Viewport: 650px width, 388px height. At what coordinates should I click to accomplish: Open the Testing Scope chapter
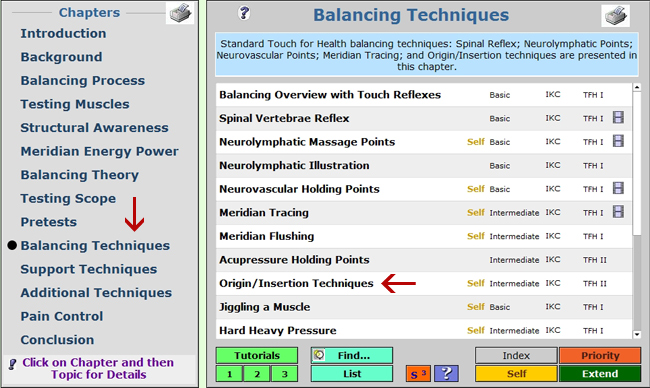[68, 199]
